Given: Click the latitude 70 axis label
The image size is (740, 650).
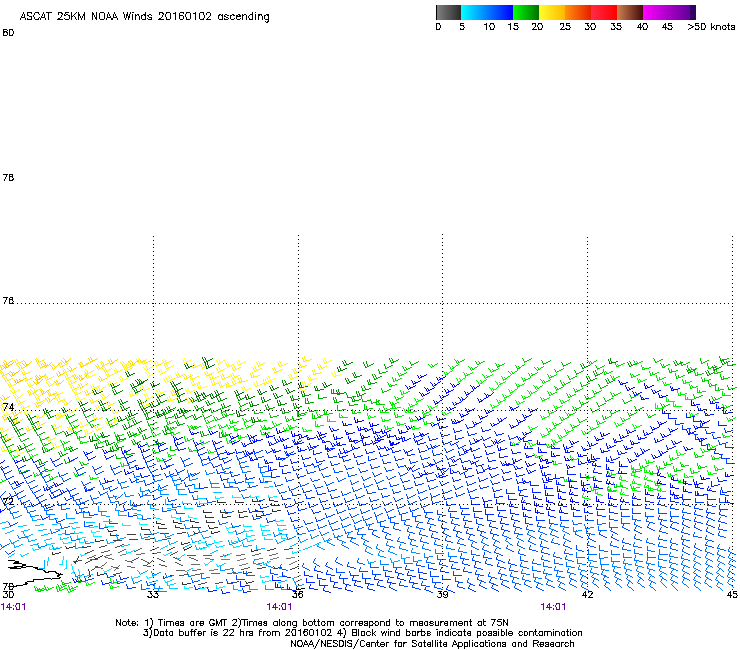Looking at the screenshot, I should tap(8, 586).
